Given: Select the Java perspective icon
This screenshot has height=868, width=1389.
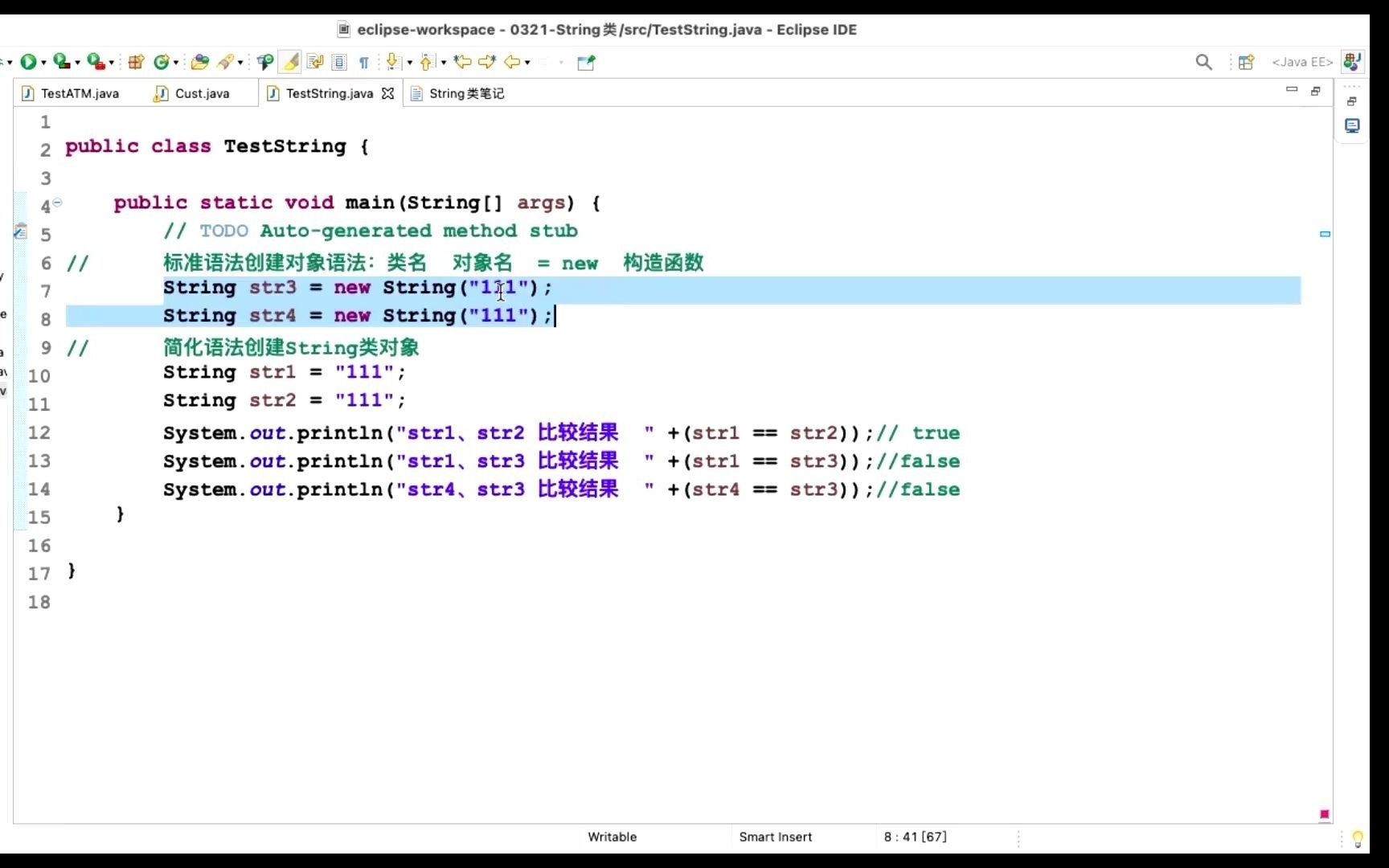Looking at the screenshot, I should click(x=1352, y=62).
